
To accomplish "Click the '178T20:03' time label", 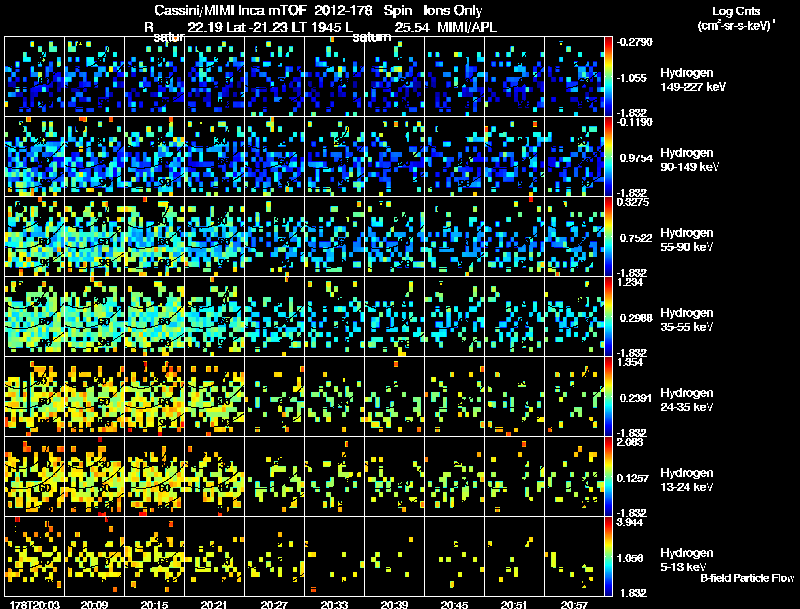I will click(x=34, y=604).
